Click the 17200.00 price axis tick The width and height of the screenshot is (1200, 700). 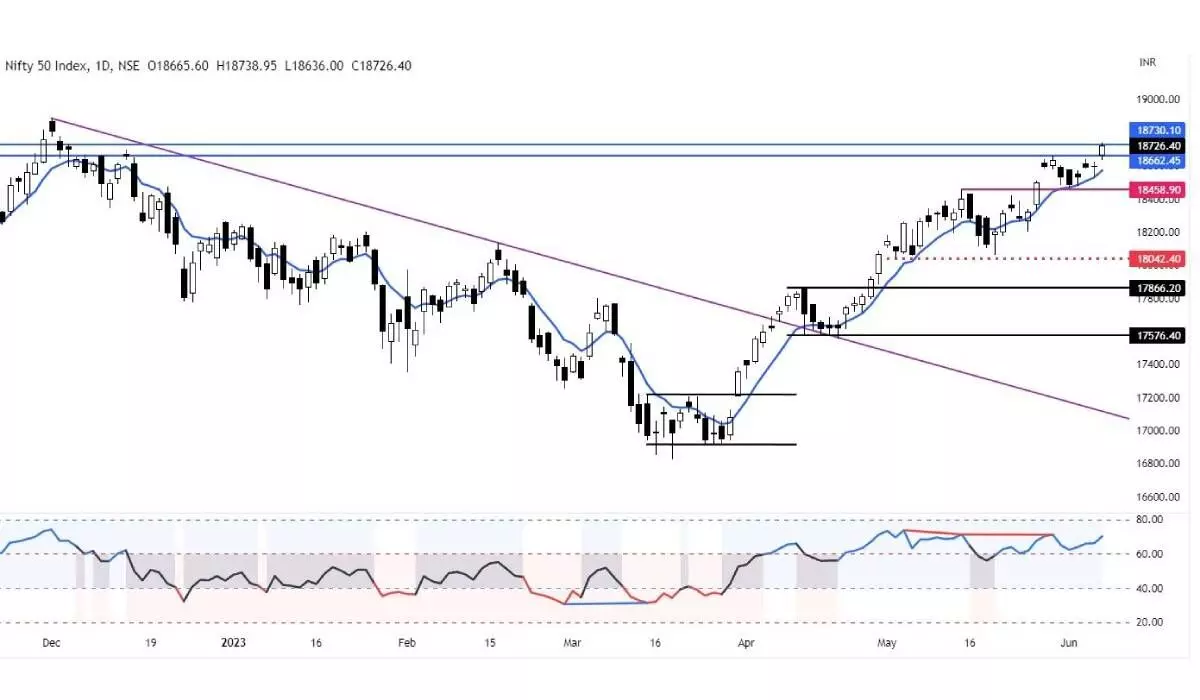[1159, 398]
